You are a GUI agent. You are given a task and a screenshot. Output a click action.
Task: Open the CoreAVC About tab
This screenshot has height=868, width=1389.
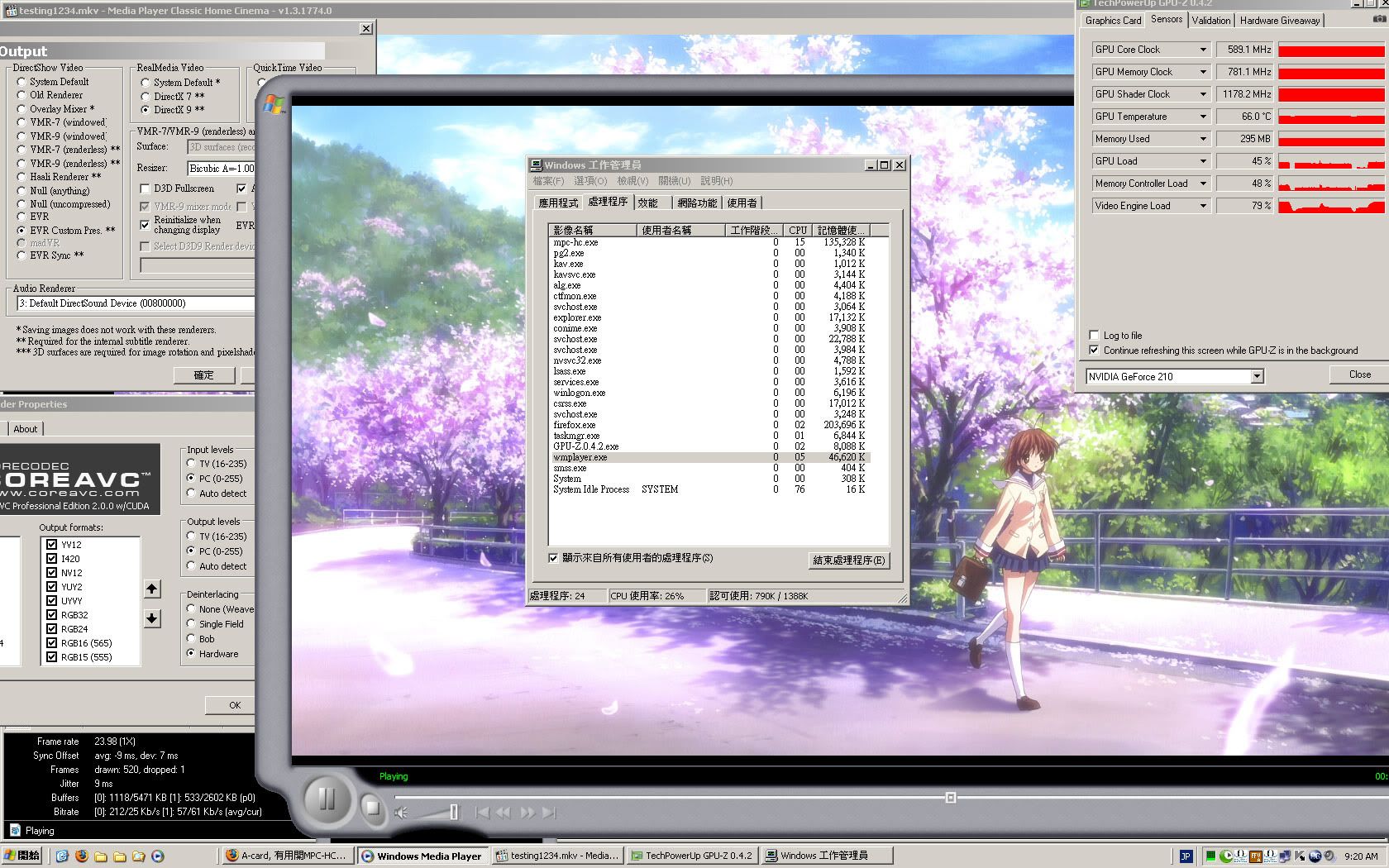pos(25,429)
